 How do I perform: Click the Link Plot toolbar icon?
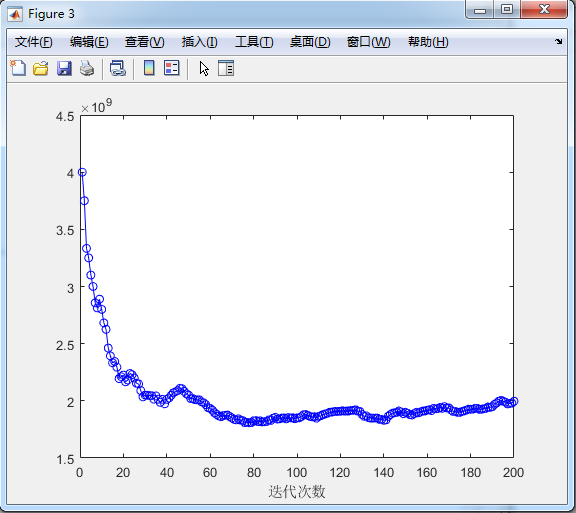pos(118,68)
